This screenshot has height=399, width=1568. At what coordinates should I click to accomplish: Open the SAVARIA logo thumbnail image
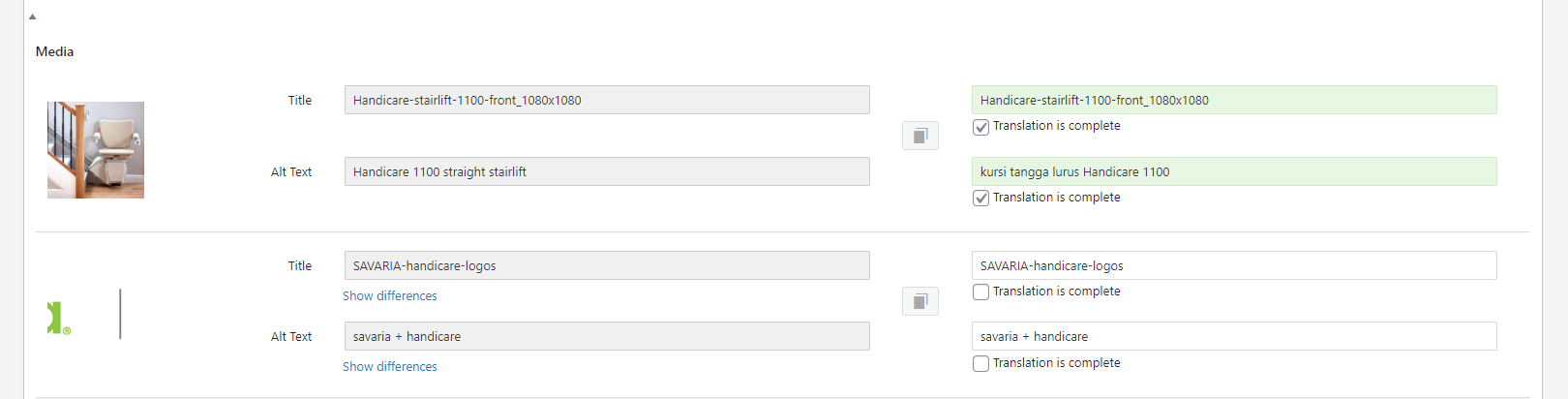[x=85, y=315]
